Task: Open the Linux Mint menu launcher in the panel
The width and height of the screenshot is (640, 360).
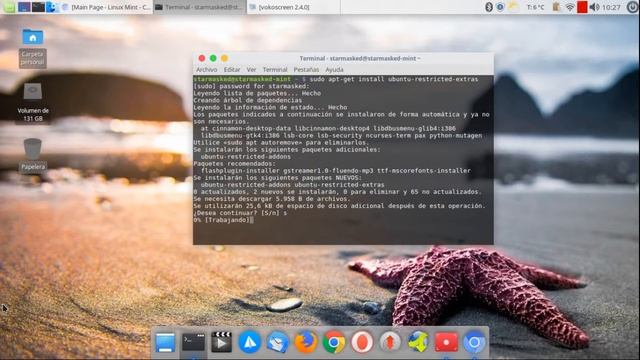Action: [9, 7]
